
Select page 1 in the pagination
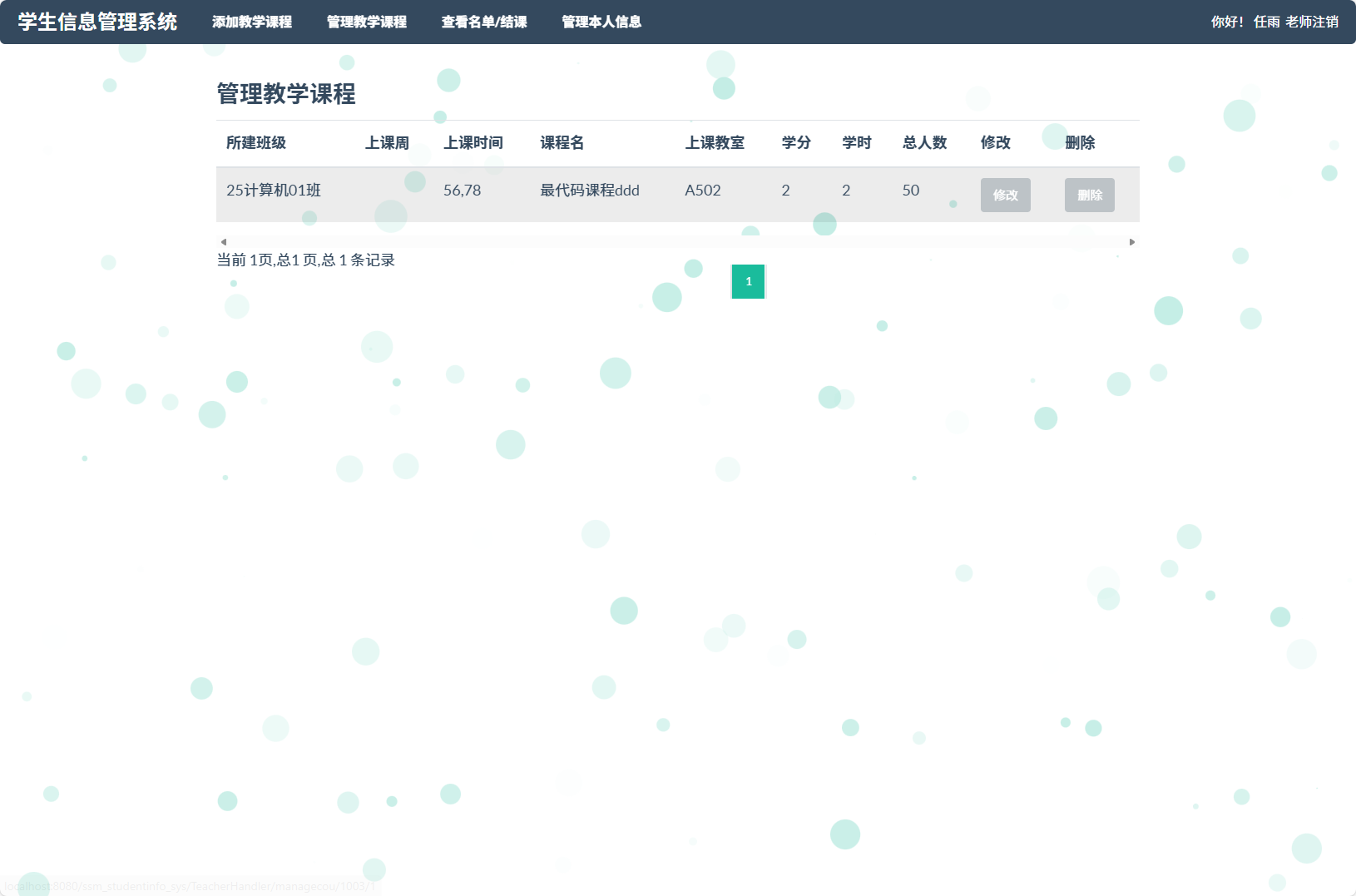pos(748,281)
